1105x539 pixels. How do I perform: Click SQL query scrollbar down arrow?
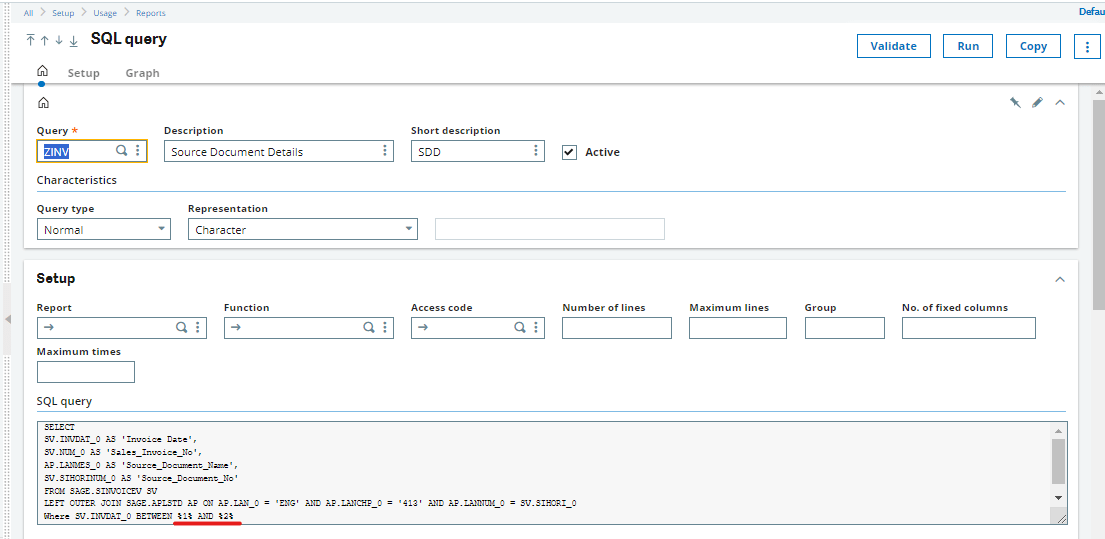coord(1058,497)
